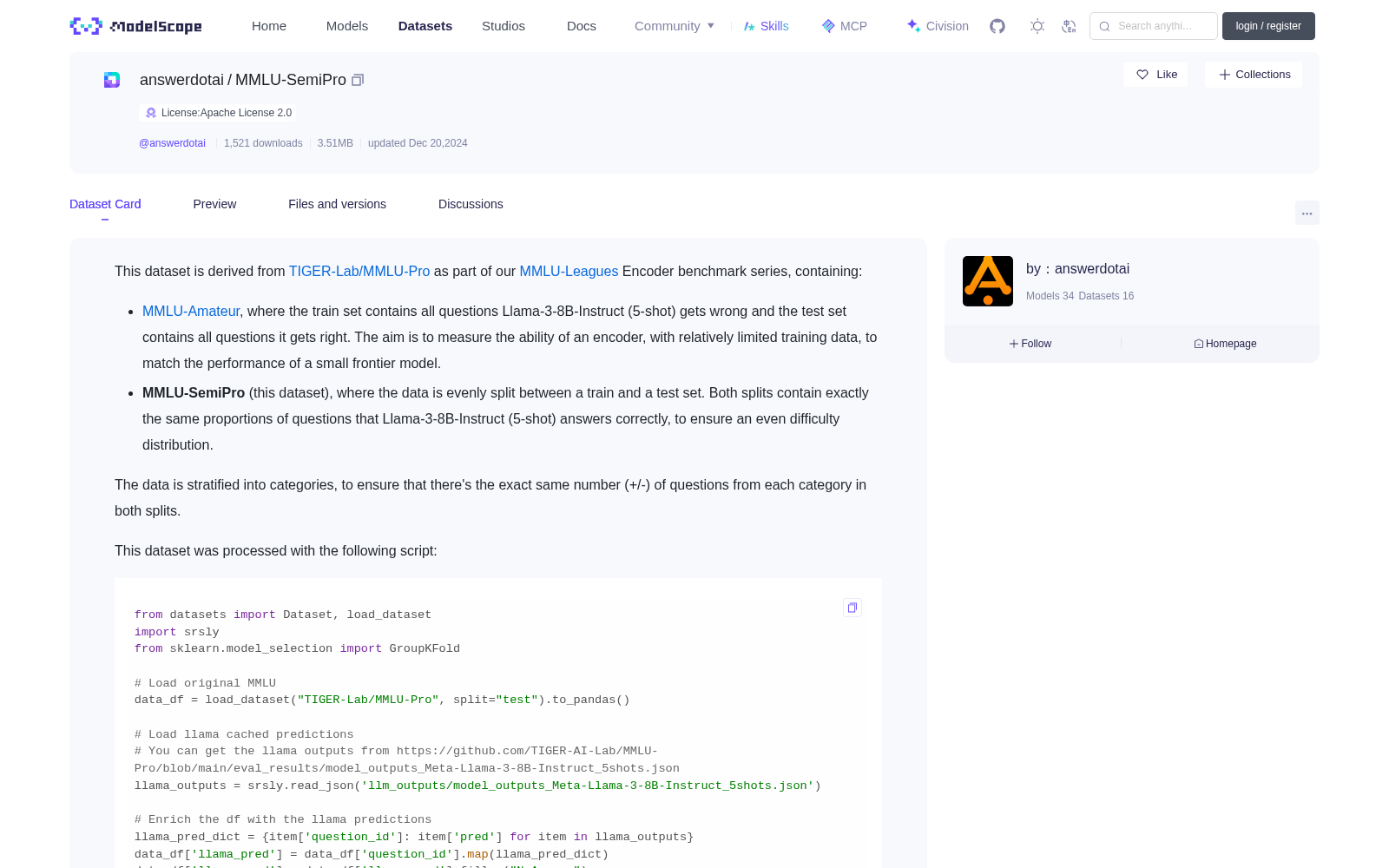Click the dataset avatar icon beside the title
The image size is (1389, 868).
[x=112, y=80]
